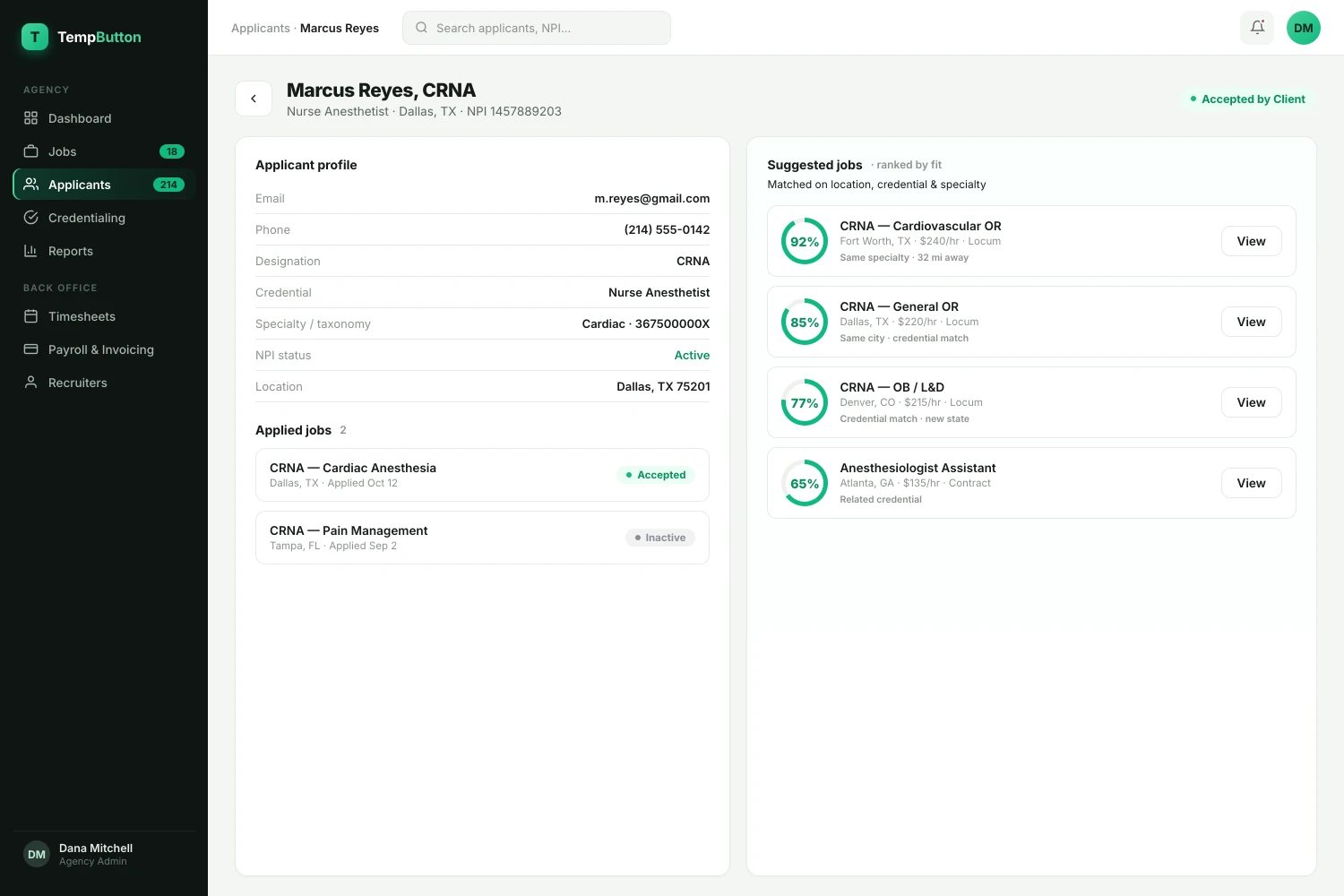Click the 85% fit score ring
The width and height of the screenshot is (1344, 896).
tap(805, 322)
